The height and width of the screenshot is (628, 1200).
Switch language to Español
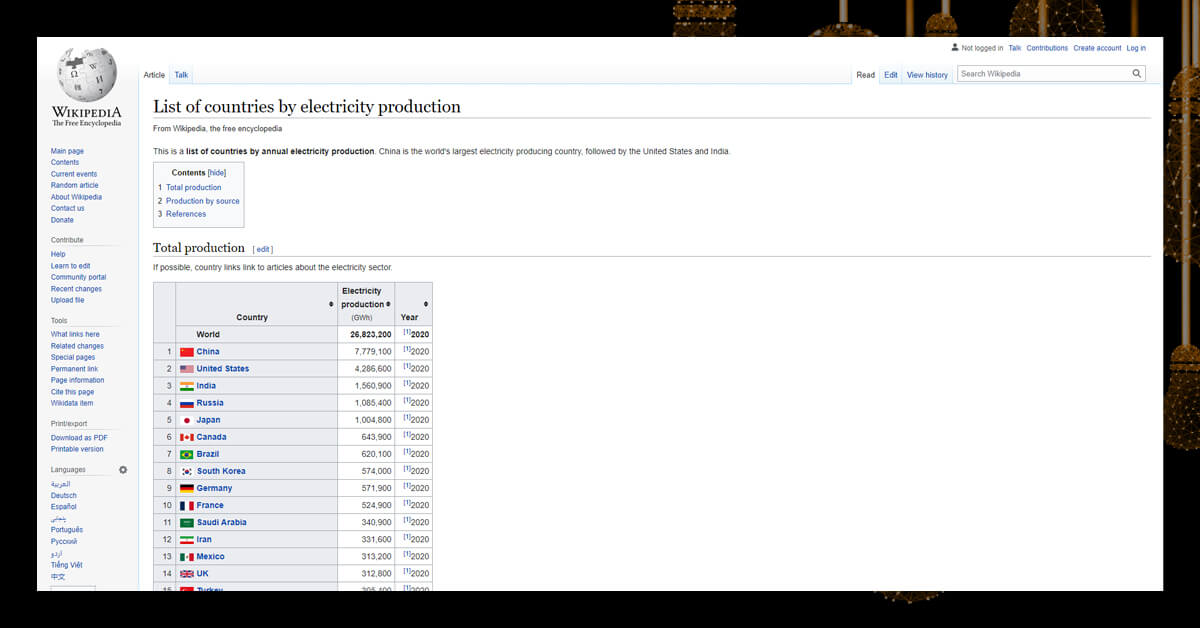click(x=64, y=507)
